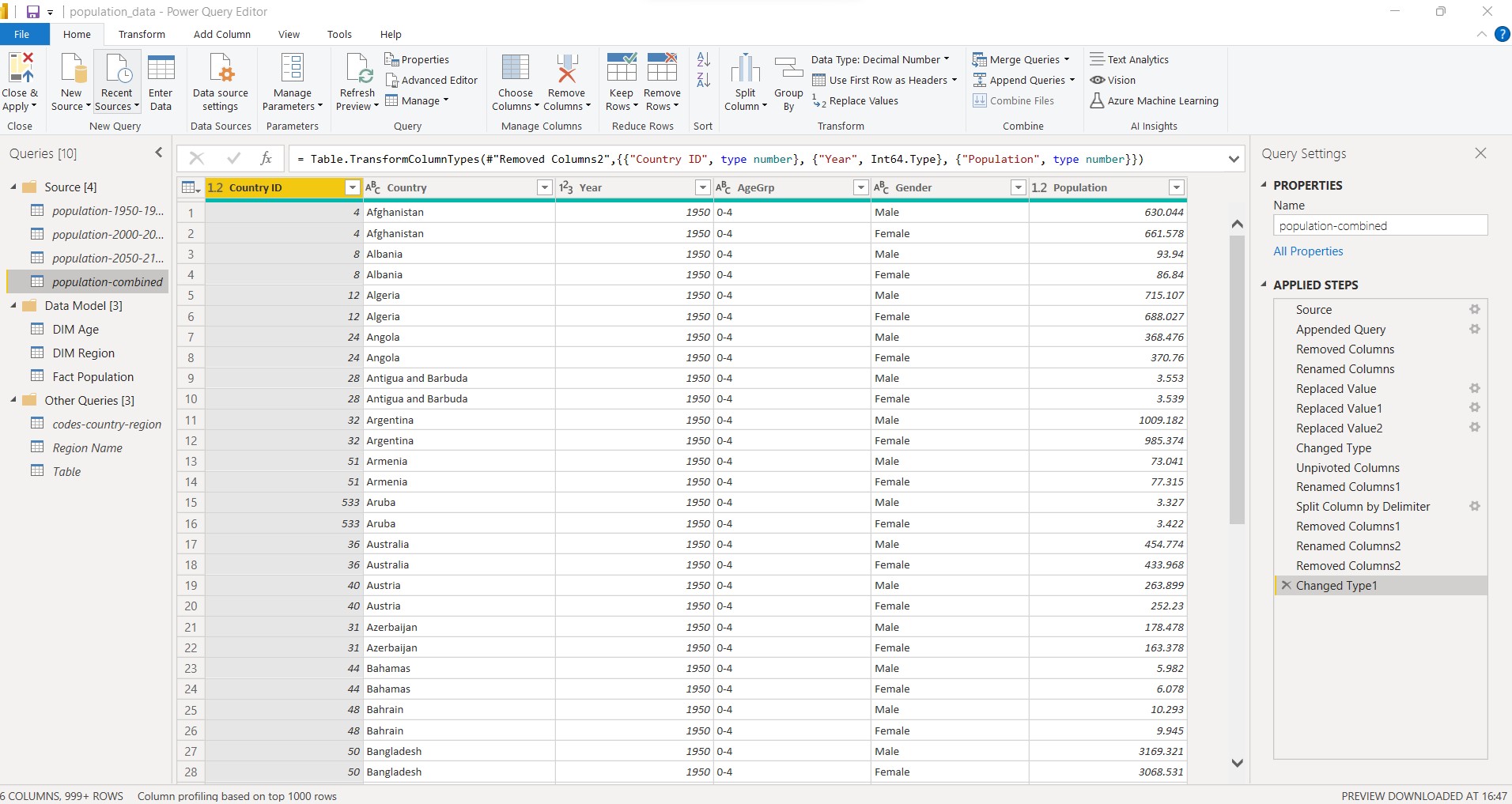Collapse the Data Model [3] folder
The height and width of the screenshot is (804, 1512).
[x=13, y=306]
